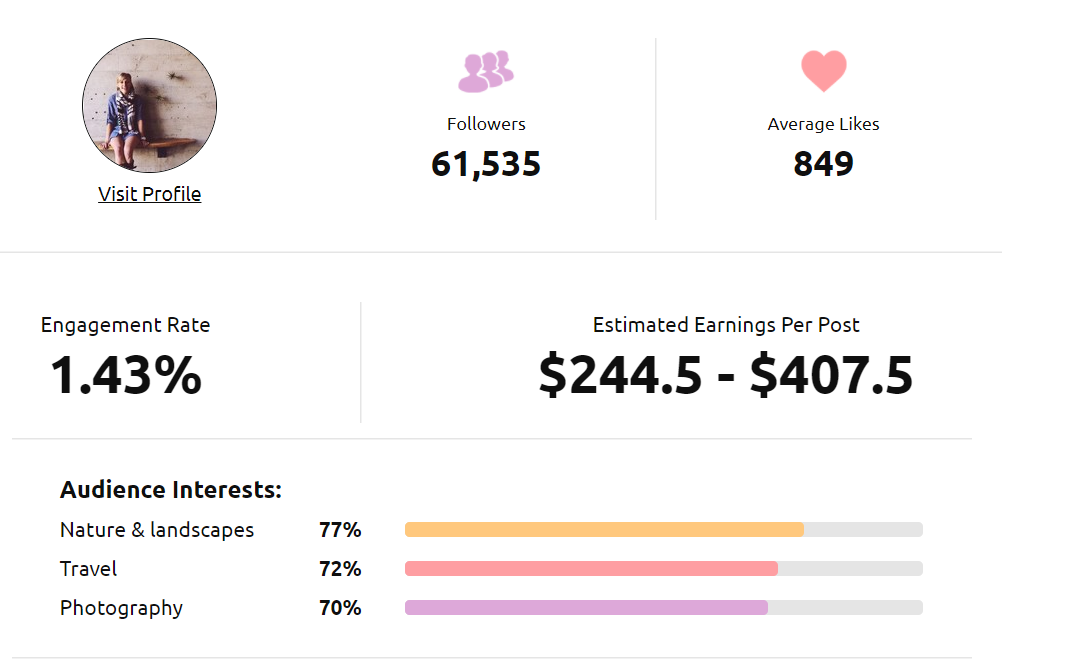The image size is (1065, 667).
Task: Click the 849 average likes number
Action: click(823, 164)
